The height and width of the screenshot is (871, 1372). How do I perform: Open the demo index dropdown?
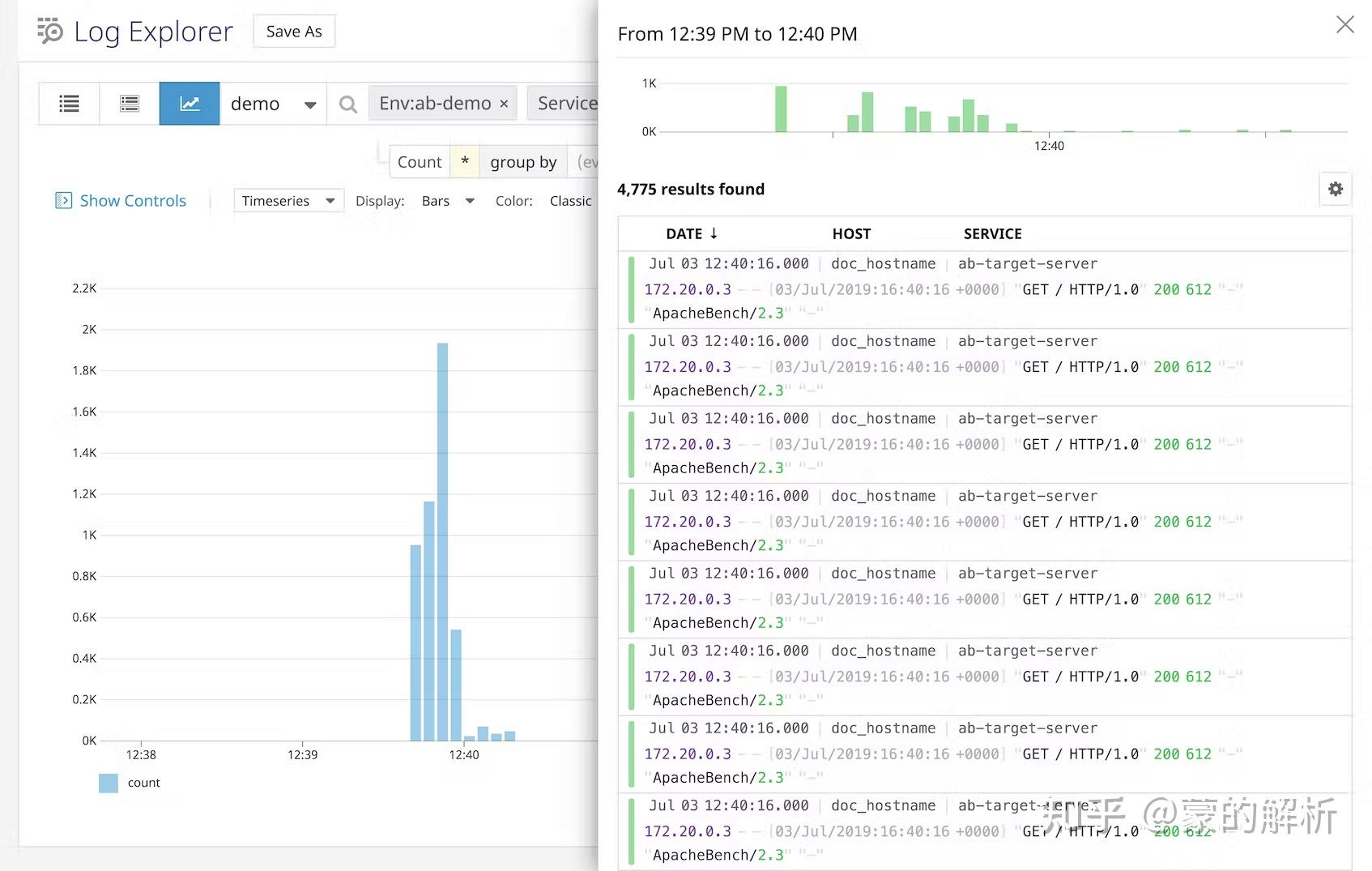click(x=273, y=104)
